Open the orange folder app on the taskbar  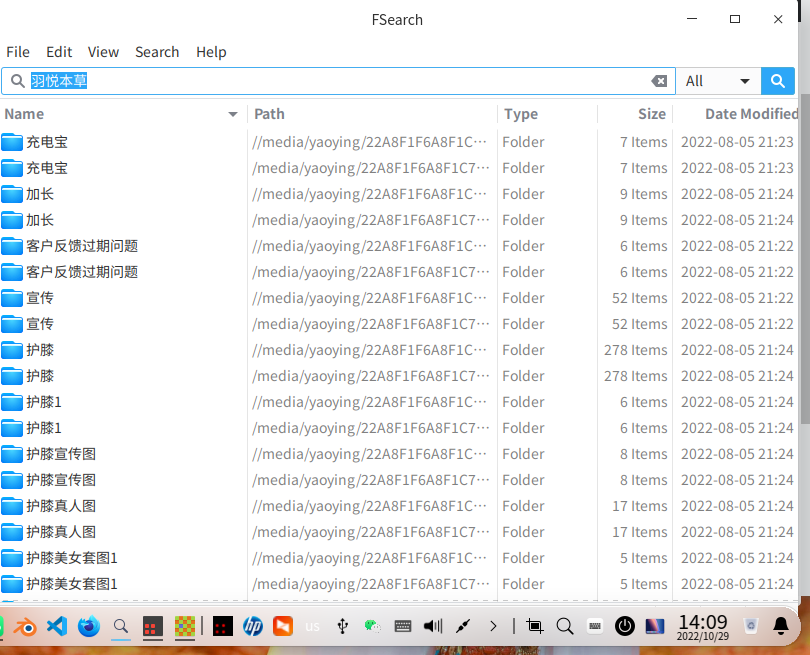[x=283, y=626]
